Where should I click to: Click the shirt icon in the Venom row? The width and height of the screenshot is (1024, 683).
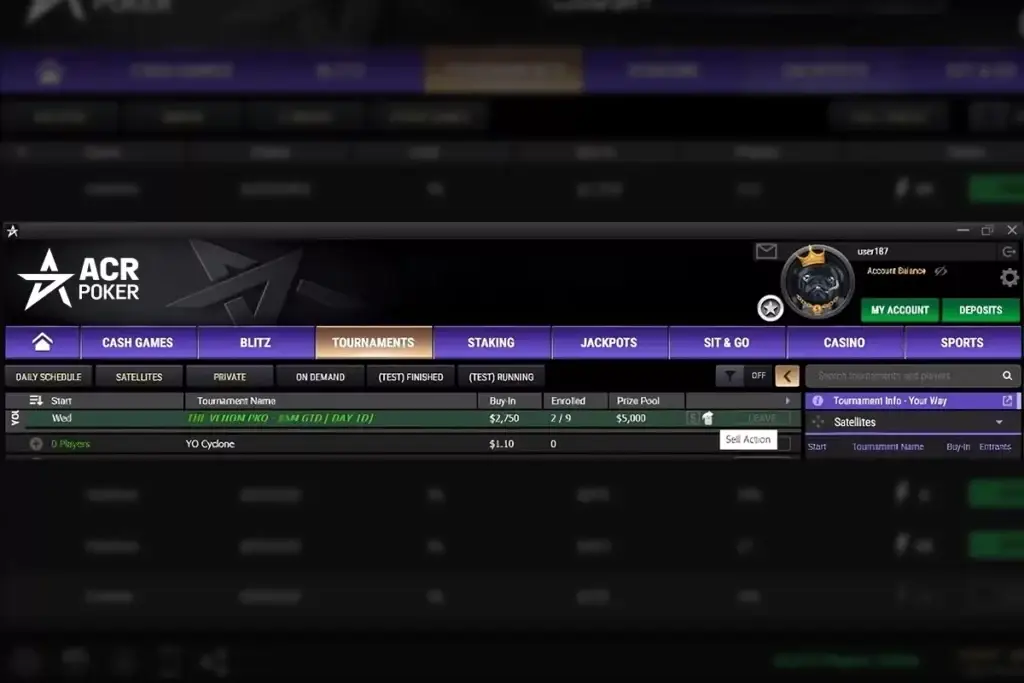pyautogui.click(x=708, y=418)
